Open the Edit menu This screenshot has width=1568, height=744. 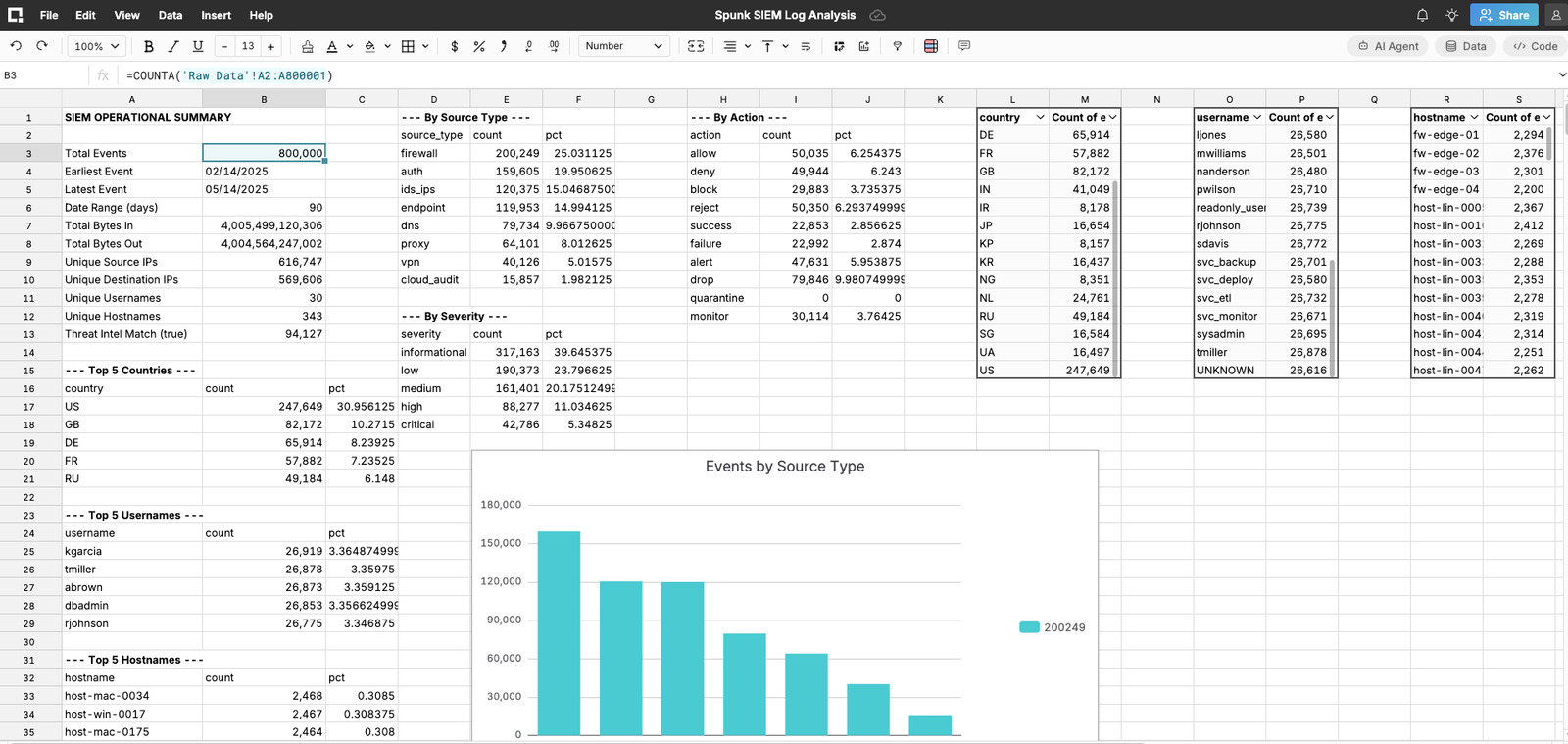(x=86, y=15)
